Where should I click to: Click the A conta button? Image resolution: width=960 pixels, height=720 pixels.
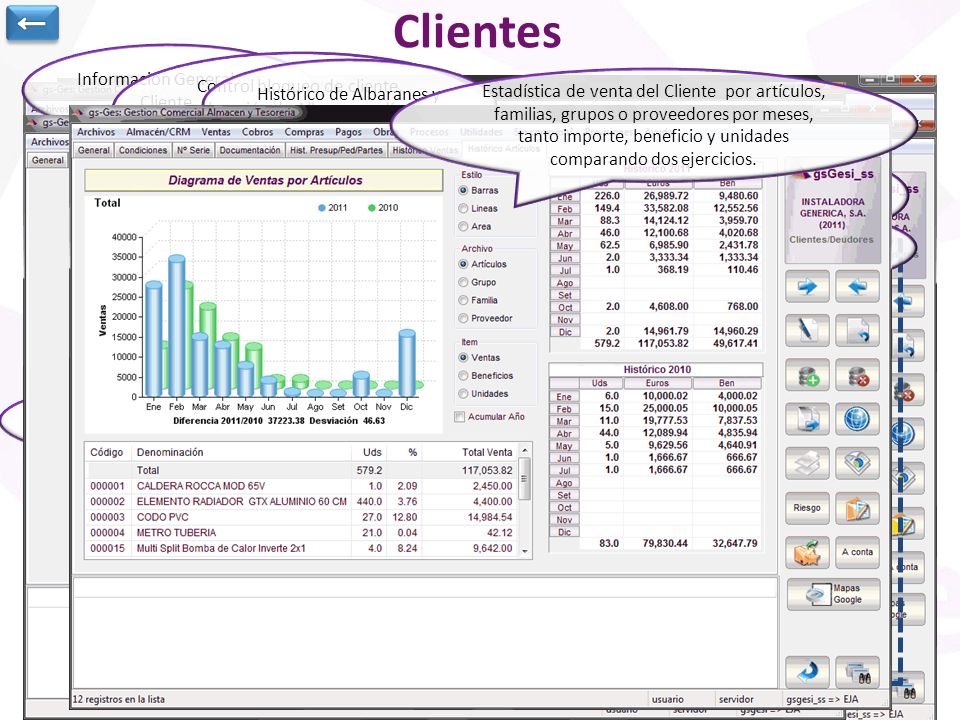[x=857, y=552]
